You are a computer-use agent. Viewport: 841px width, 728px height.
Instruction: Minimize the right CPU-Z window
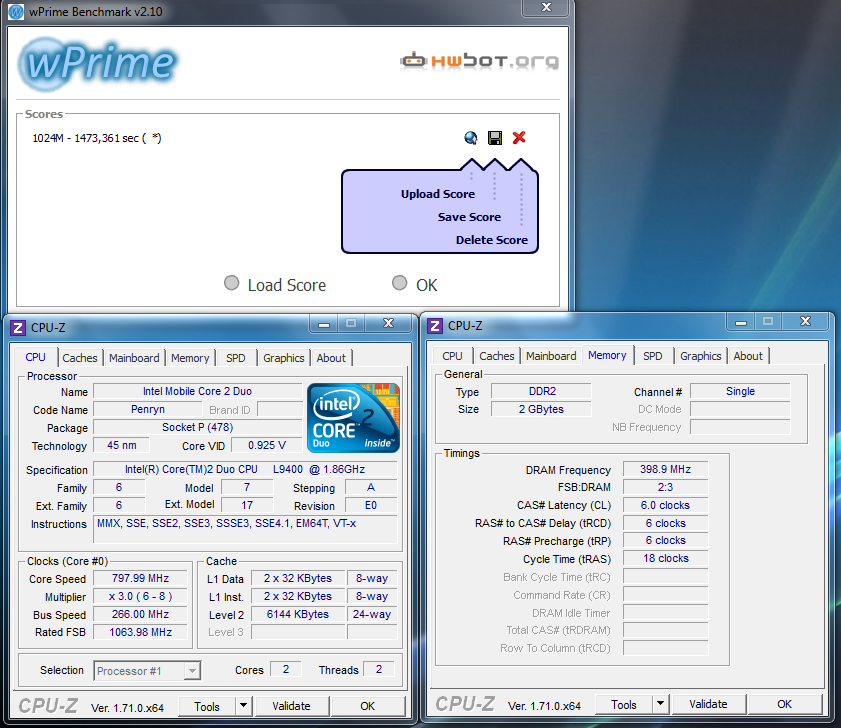[x=741, y=322]
